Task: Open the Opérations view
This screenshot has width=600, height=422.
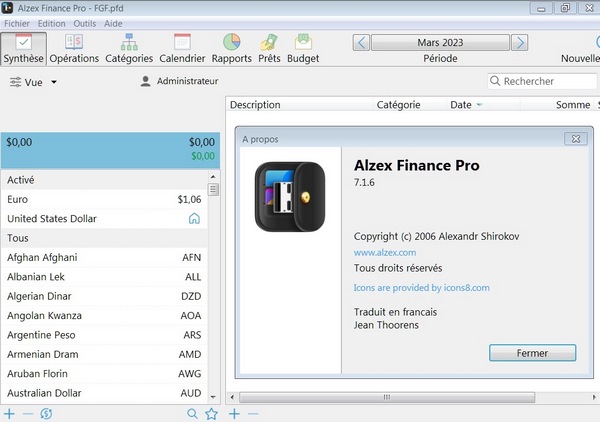Action: [x=74, y=49]
